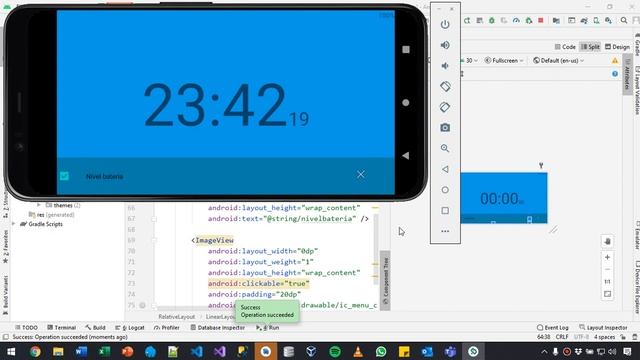The width and height of the screenshot is (640, 360).
Task: Set design preview zoom to 1:1
Action: point(607,282)
